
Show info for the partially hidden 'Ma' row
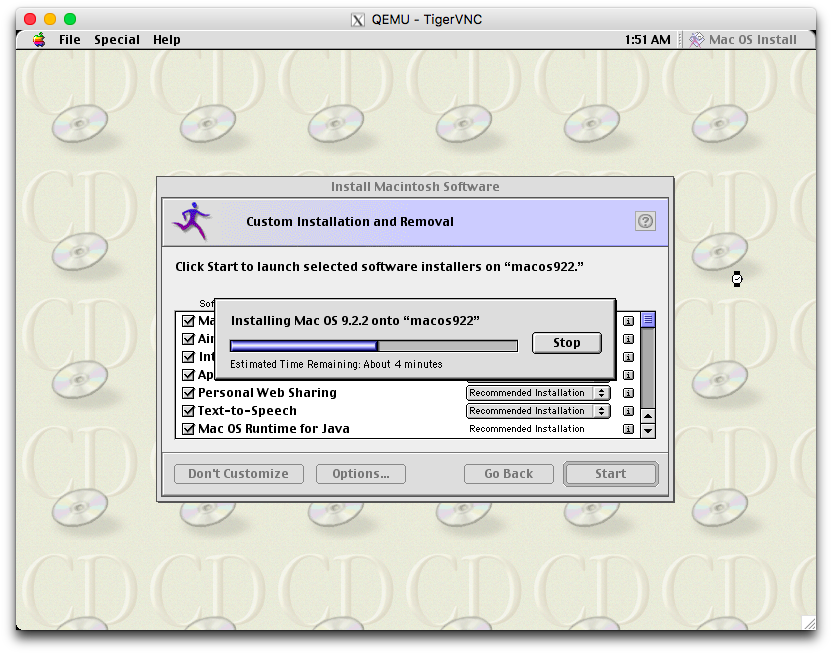tap(628, 321)
